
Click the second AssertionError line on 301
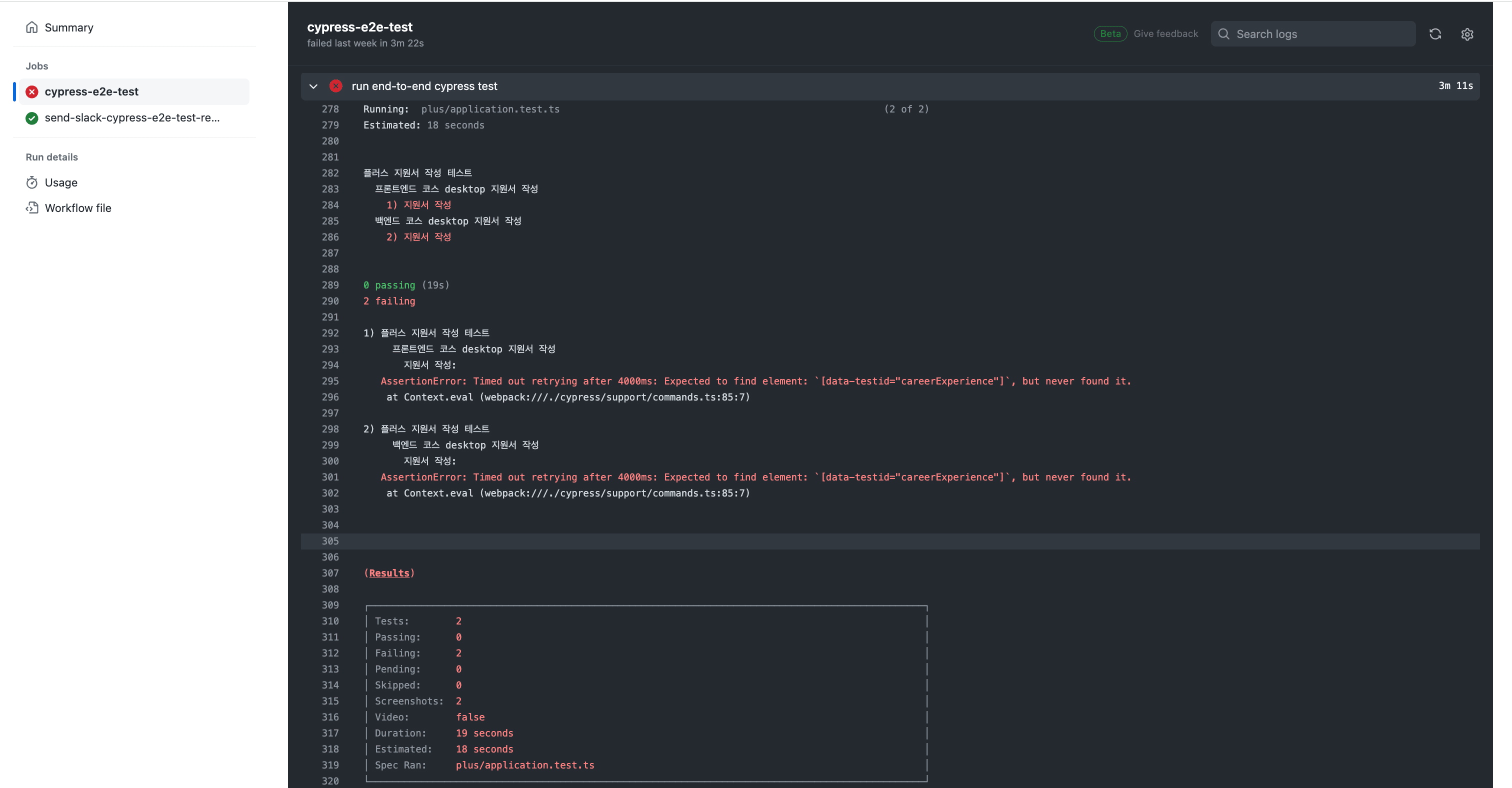755,477
